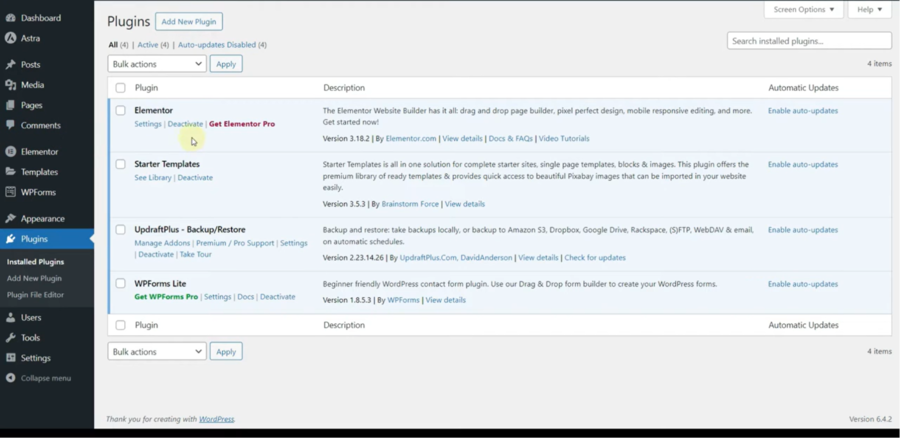This screenshot has height=438, width=900.
Task: Filter plugins by Active
Action: coord(148,45)
